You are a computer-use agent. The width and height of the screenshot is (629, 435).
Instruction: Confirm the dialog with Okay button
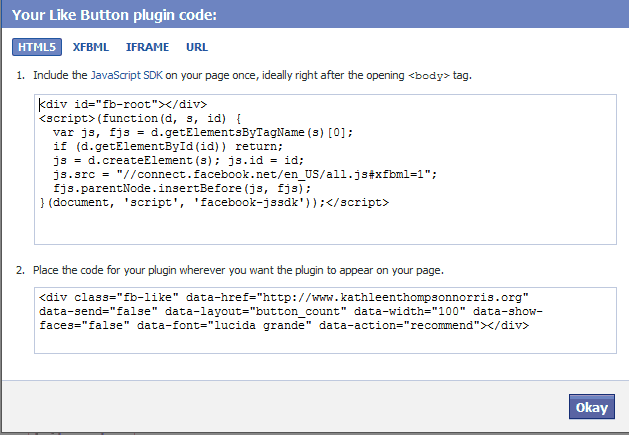[592, 407]
